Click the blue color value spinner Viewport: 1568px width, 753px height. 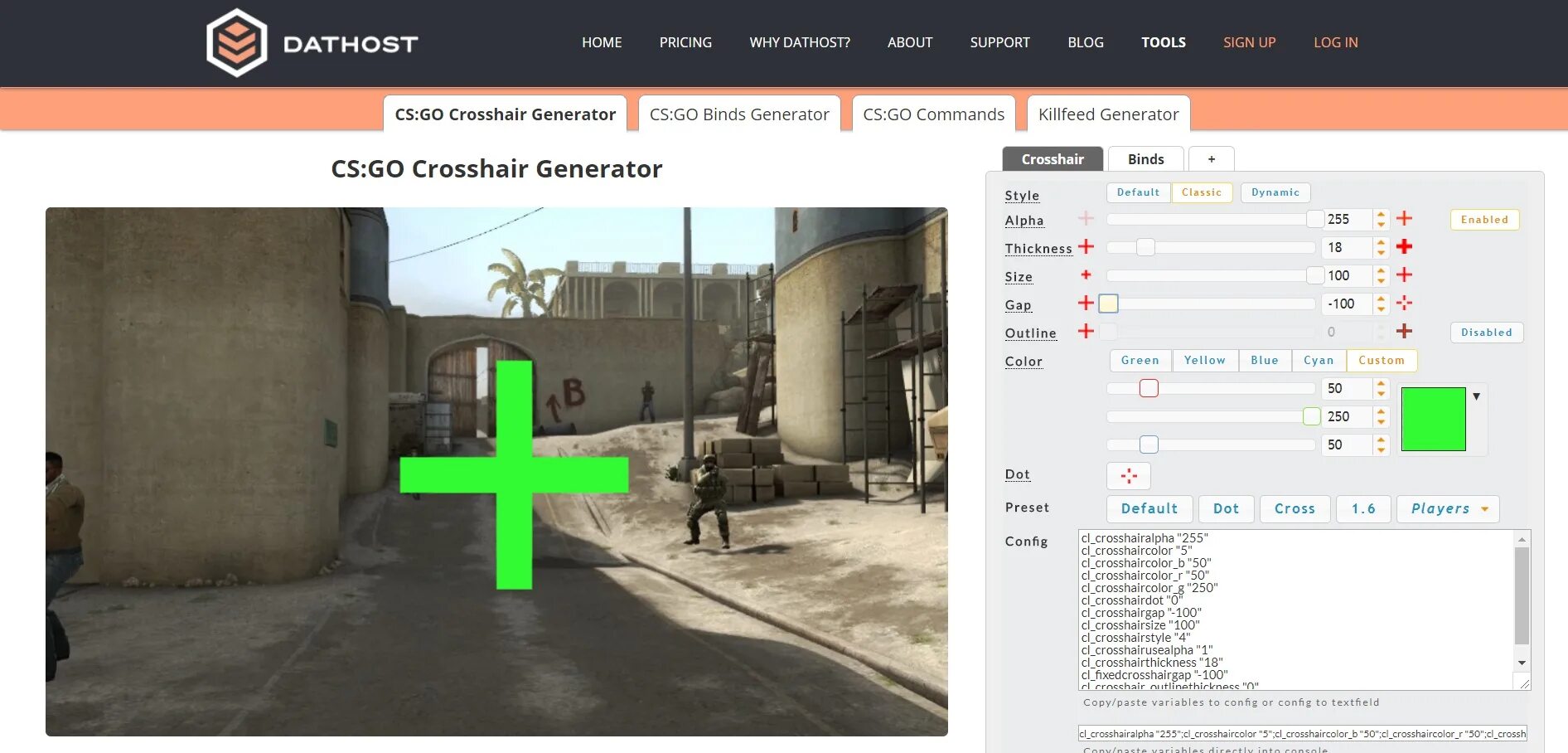(x=1381, y=445)
